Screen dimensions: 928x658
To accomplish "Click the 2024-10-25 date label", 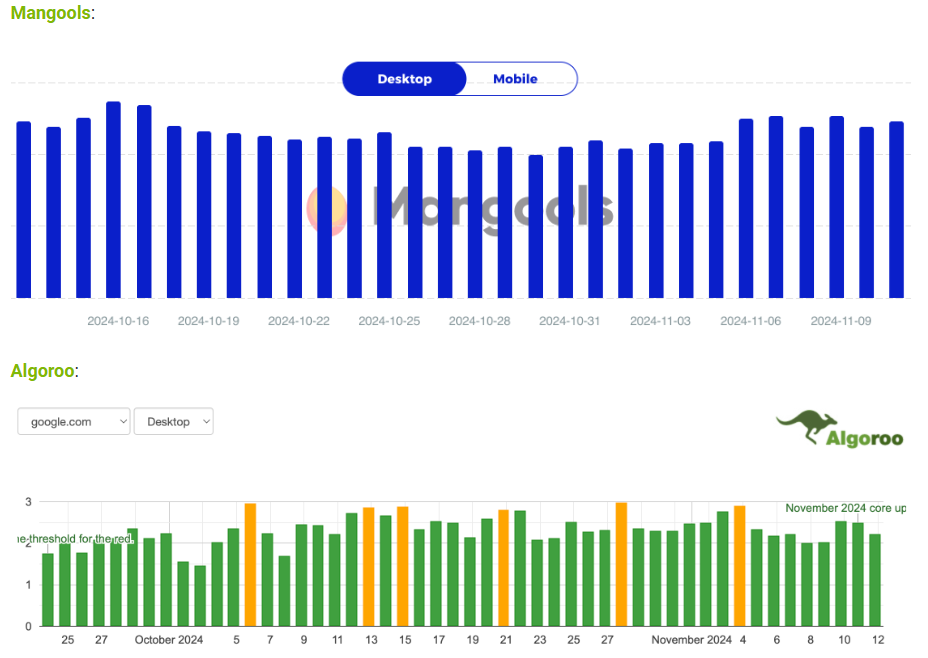I will pos(389,321).
